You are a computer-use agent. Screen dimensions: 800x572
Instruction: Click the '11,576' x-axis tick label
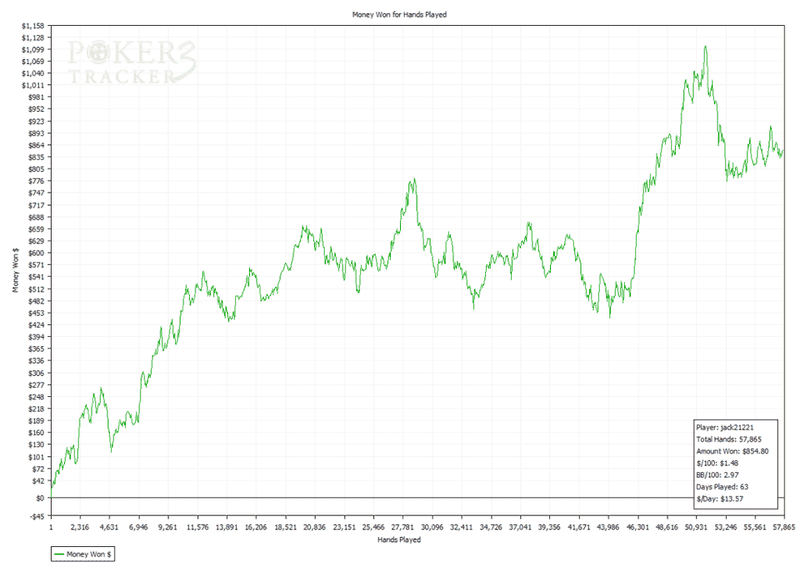pyautogui.click(x=197, y=527)
